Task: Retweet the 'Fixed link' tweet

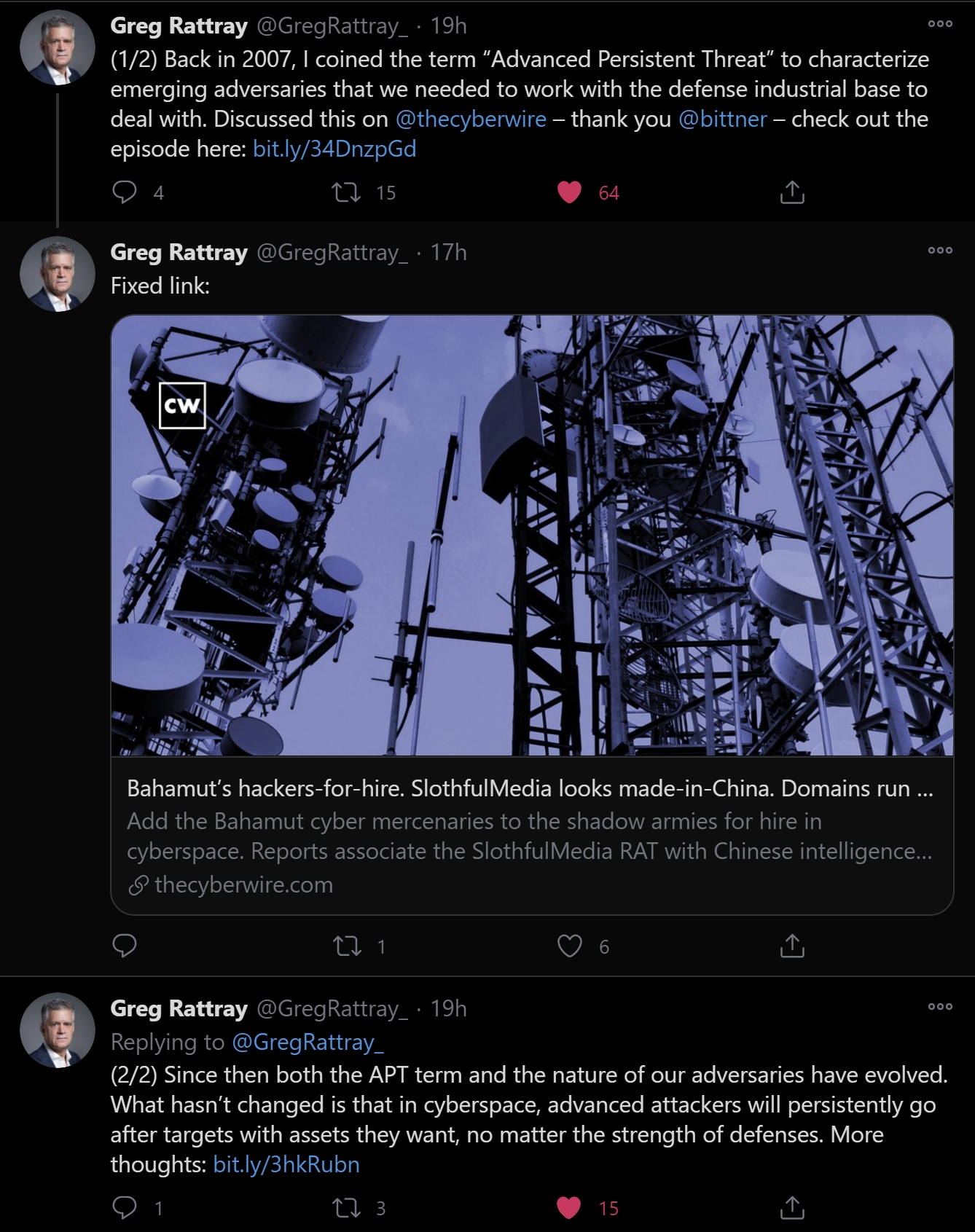Action: click(x=346, y=946)
